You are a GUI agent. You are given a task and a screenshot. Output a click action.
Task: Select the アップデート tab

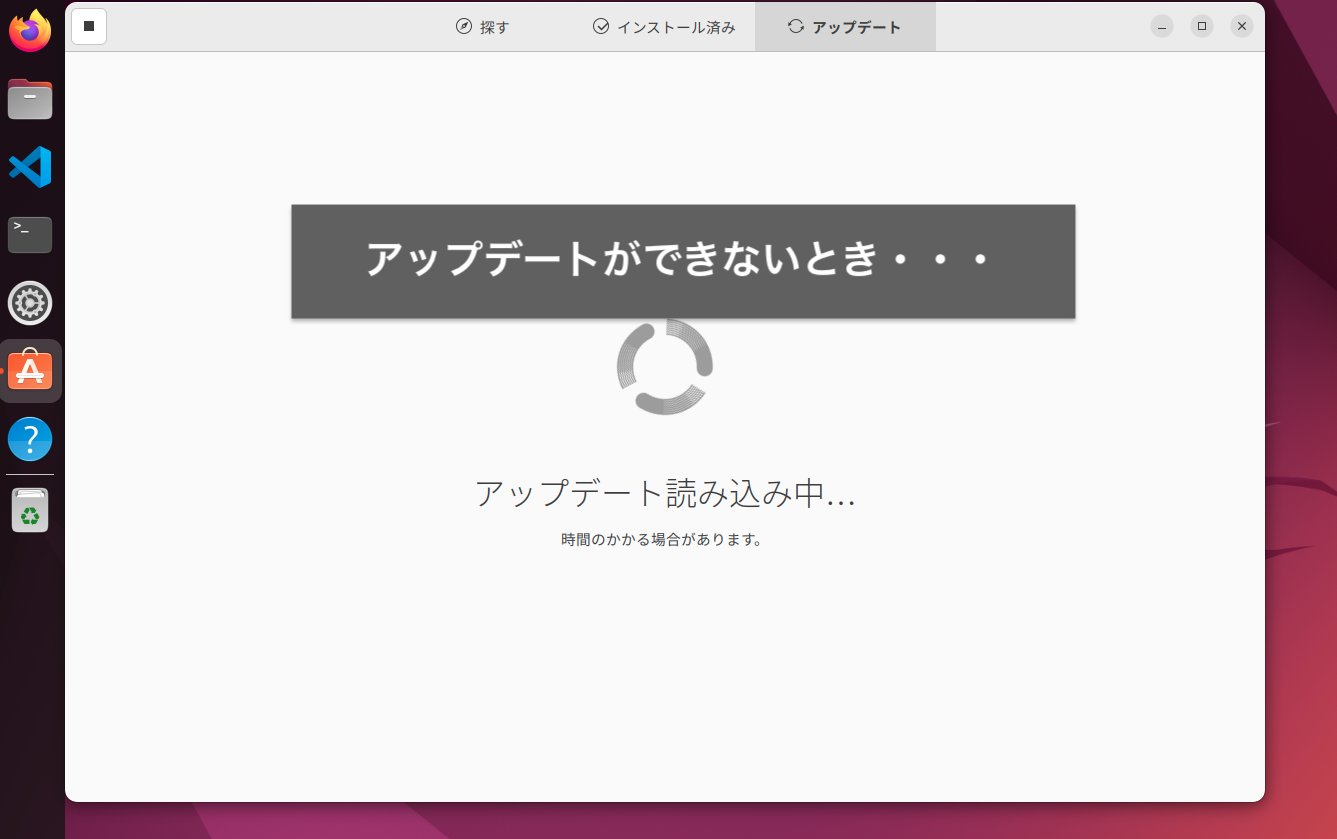click(x=845, y=27)
